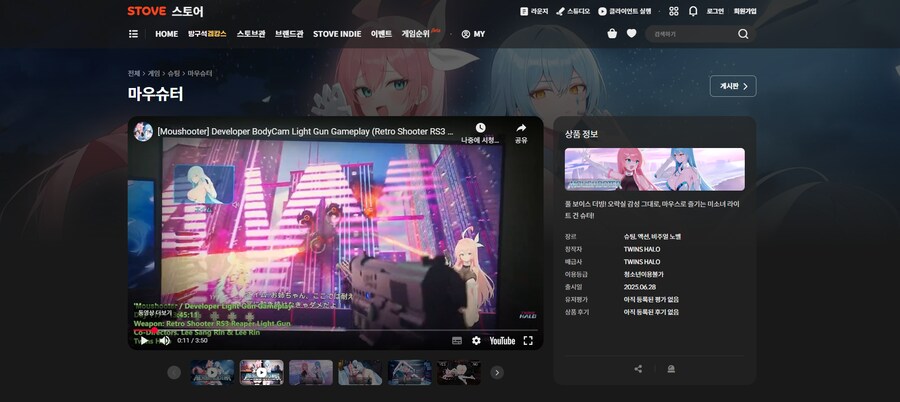Open 방구석캠컴스 menu item
Viewport: 900px width, 402px height.
[x=207, y=34]
